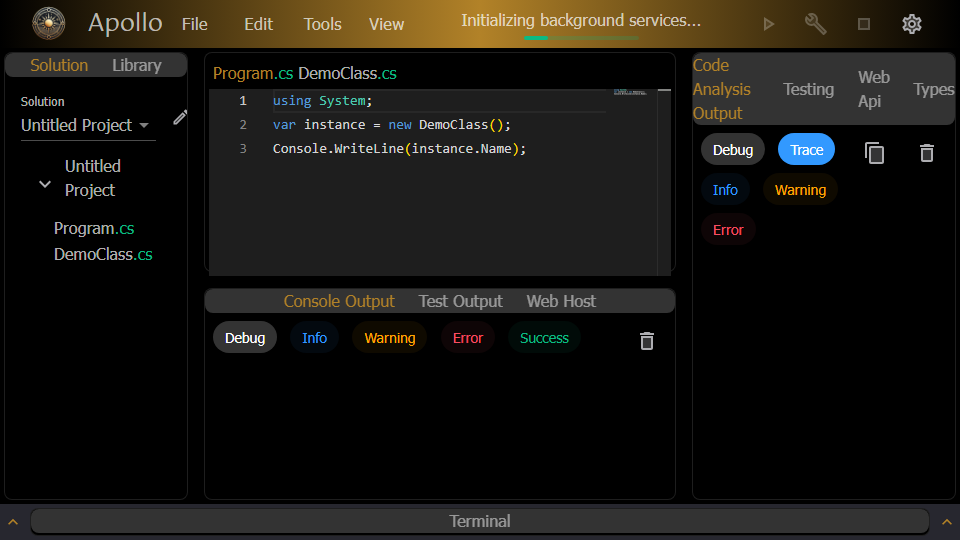Switch to Web Host tab
The width and height of the screenshot is (960, 540).
(x=561, y=301)
